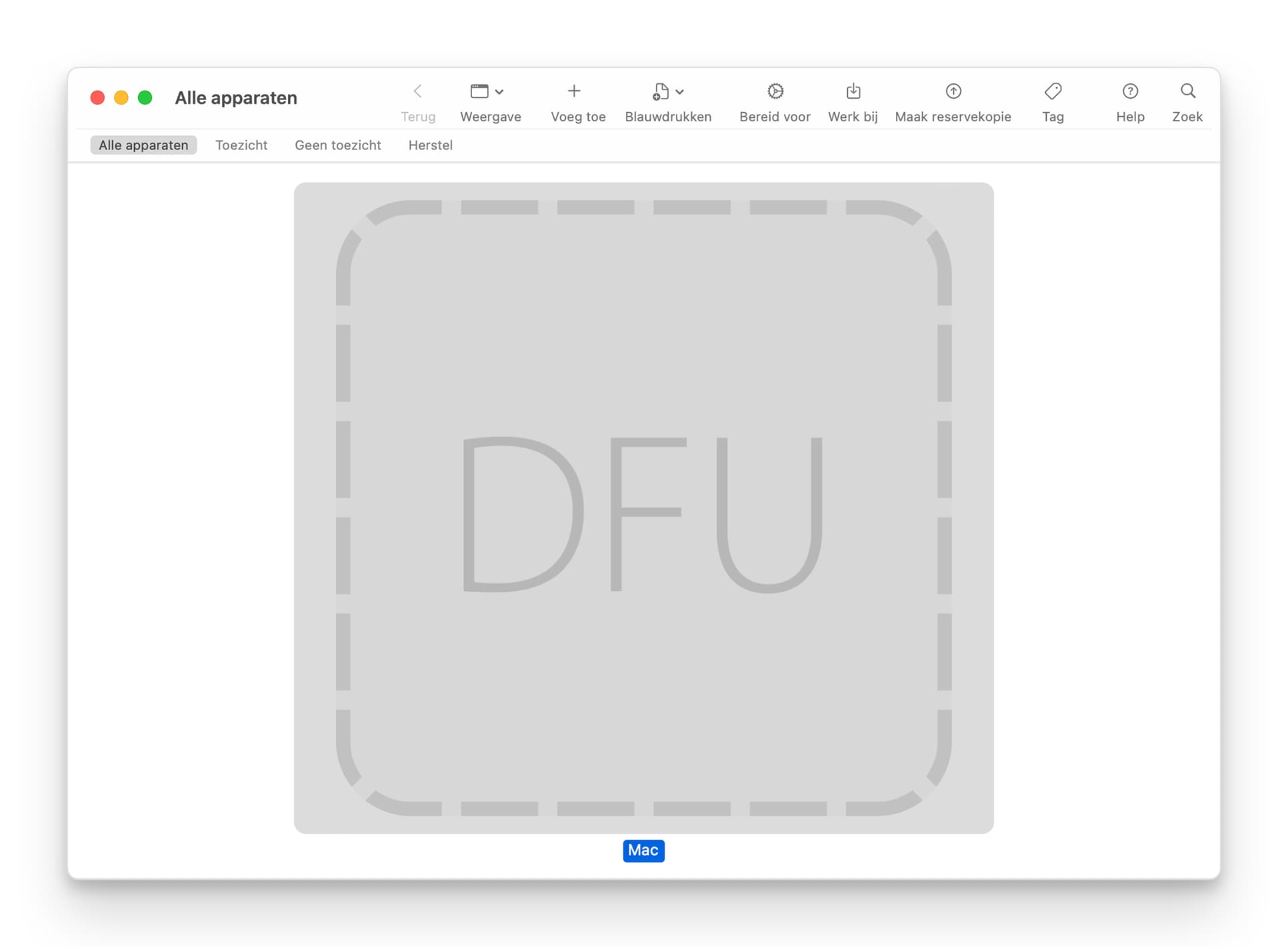Maximize window with the green button
The height and width of the screenshot is (947, 1288).
145,98
